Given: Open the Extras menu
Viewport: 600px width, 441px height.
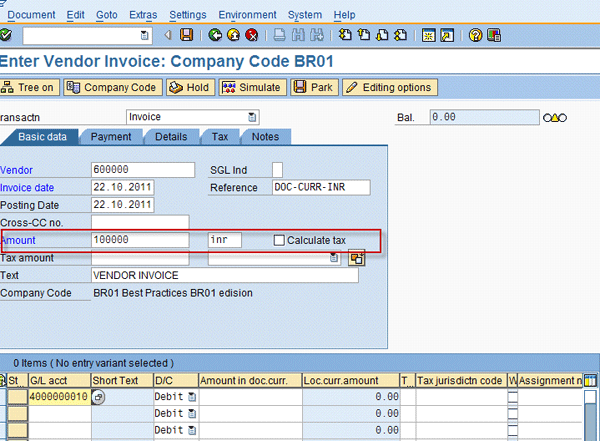Looking at the screenshot, I should [143, 15].
